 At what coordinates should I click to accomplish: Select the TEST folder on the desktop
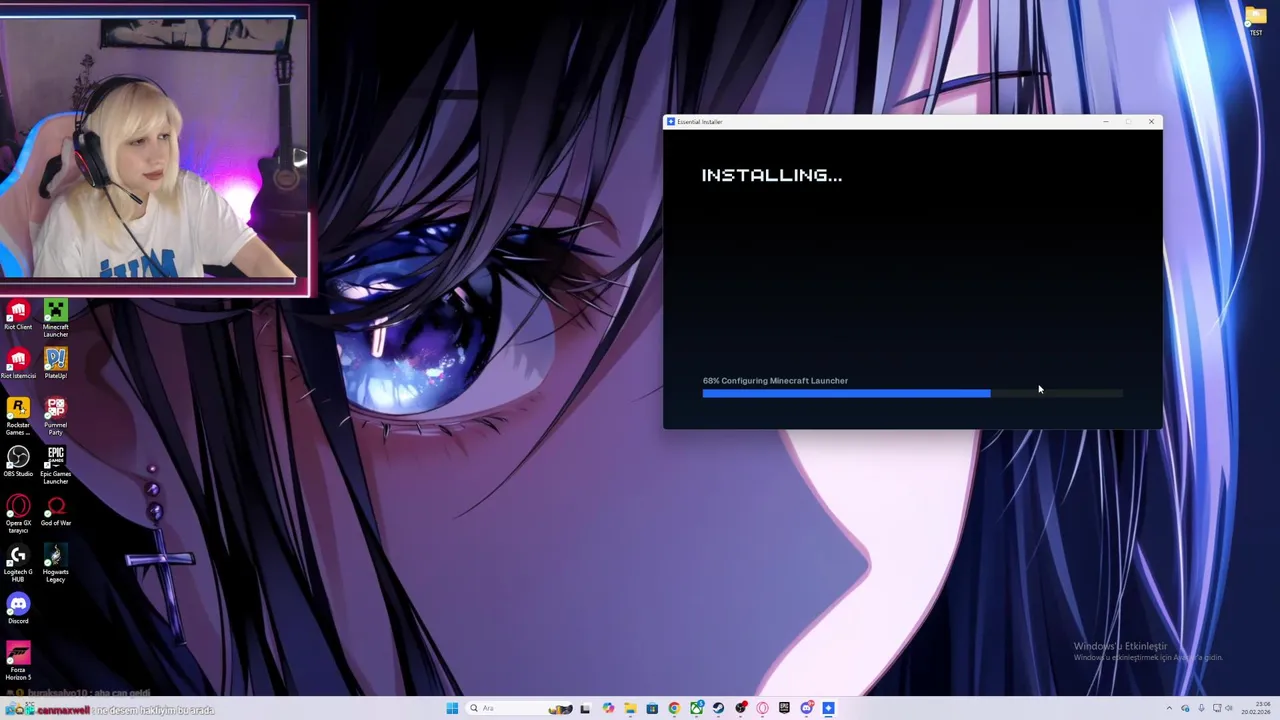tap(1256, 21)
